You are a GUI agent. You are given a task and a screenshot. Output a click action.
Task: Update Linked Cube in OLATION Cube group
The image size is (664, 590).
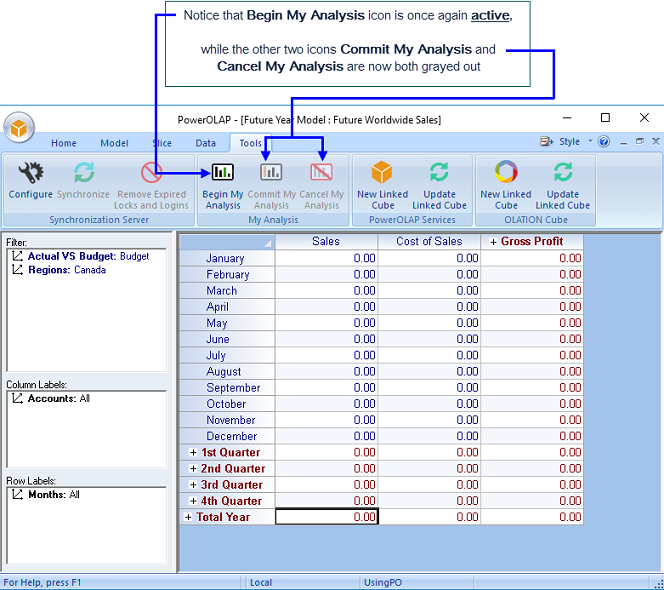pyautogui.click(x=562, y=186)
